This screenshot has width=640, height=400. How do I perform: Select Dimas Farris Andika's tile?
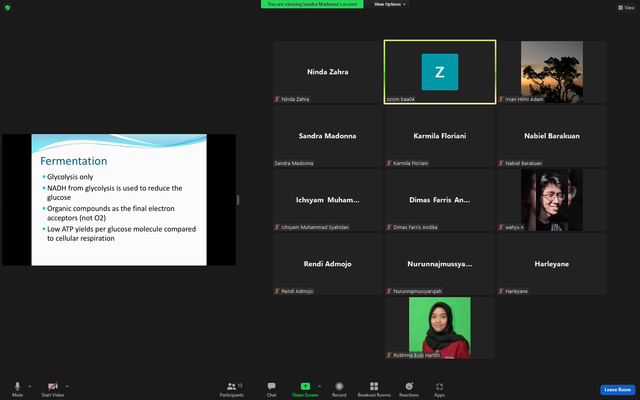[x=440, y=200]
